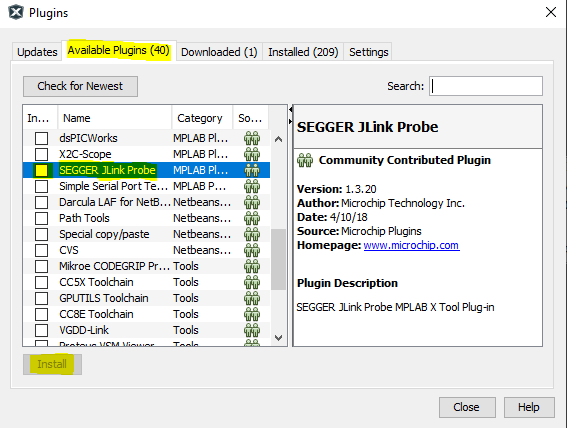Viewport: 567px width, 428px height.
Task: Open the www.microchip.com homepage link
Action: (411, 245)
